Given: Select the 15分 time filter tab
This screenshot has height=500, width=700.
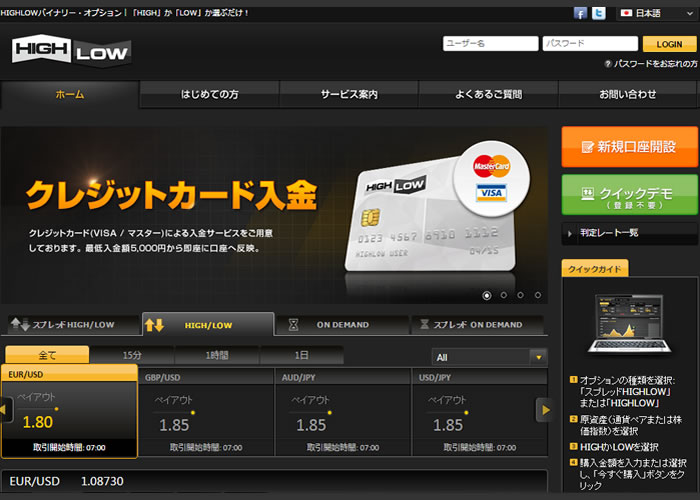Looking at the screenshot, I should 131,355.
